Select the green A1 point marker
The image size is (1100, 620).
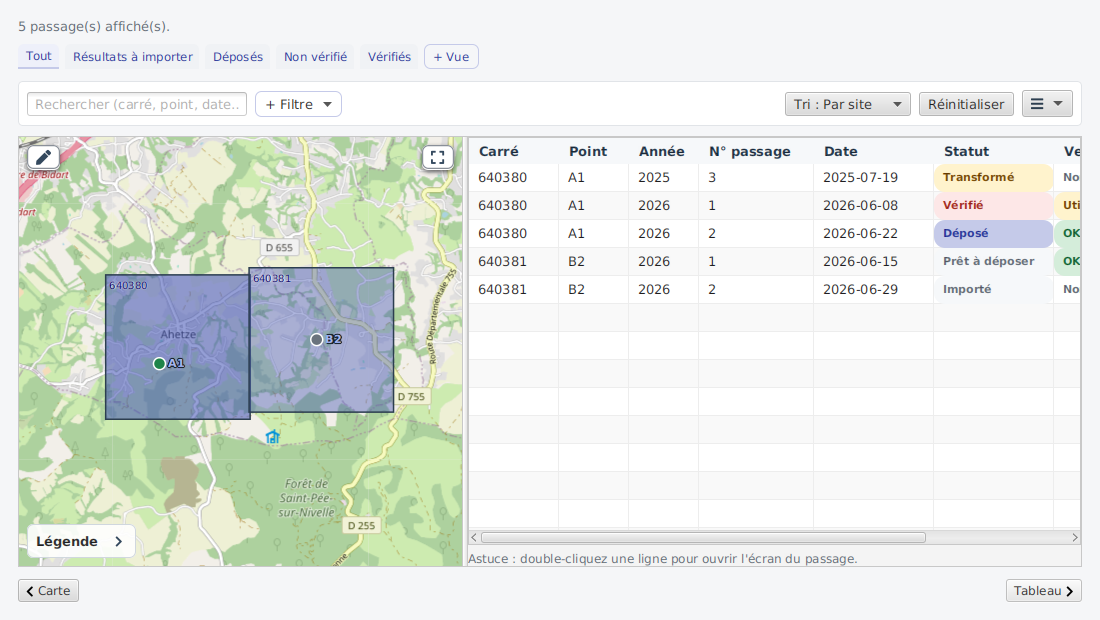point(159,363)
